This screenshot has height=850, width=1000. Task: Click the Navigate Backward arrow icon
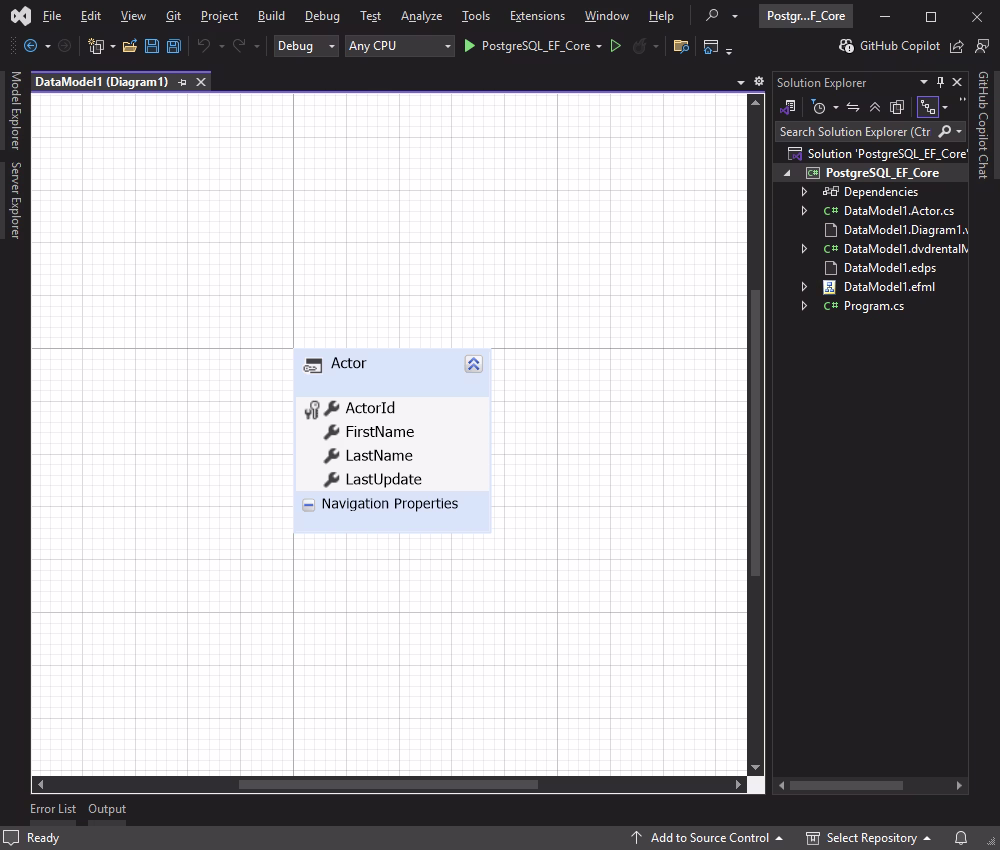[30, 46]
